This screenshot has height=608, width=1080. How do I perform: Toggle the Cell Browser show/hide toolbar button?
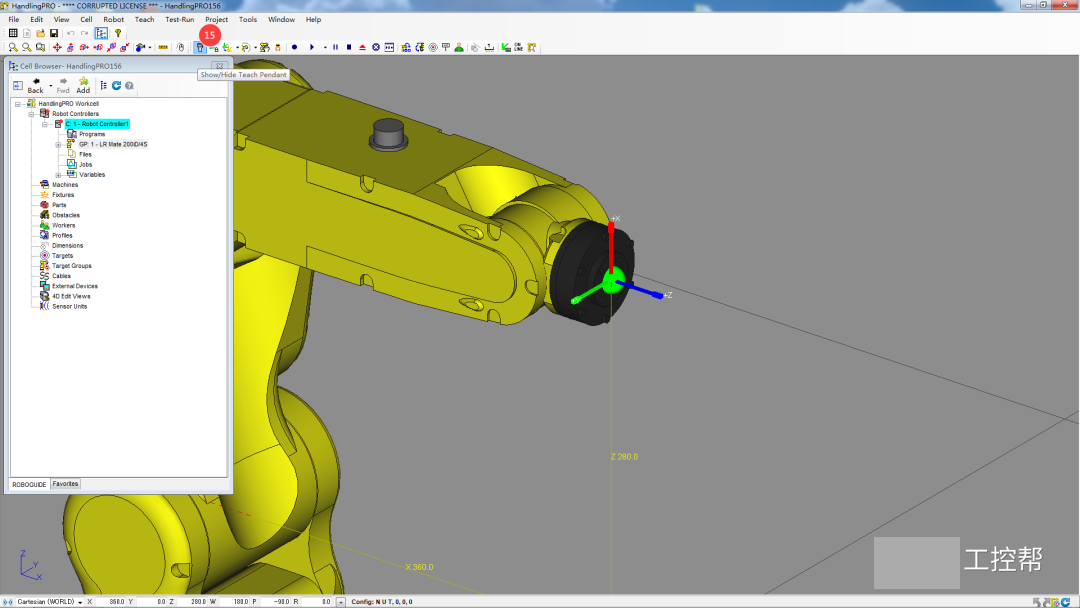(x=101, y=33)
